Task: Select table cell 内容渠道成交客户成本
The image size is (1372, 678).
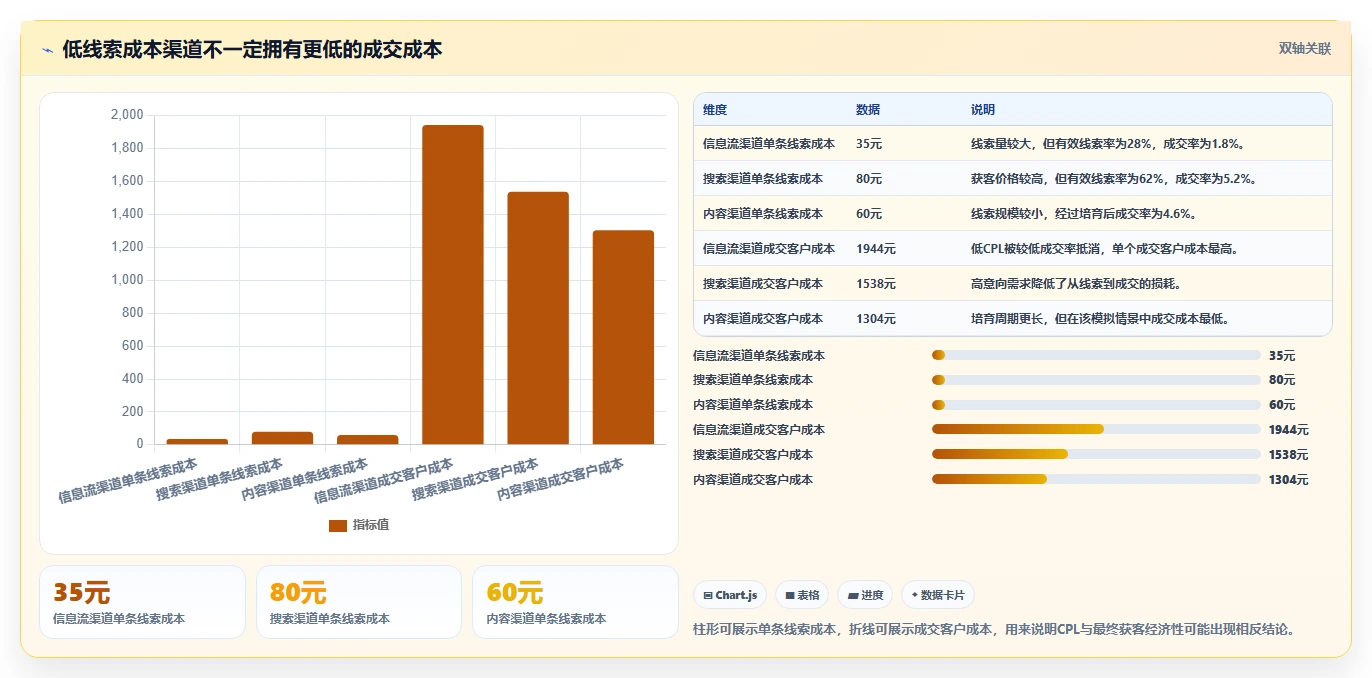Action: coord(763,319)
